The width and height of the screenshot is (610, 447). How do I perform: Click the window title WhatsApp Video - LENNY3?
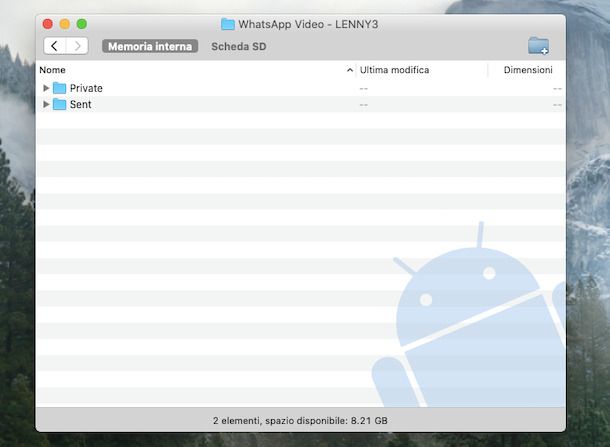pyautogui.click(x=308, y=24)
